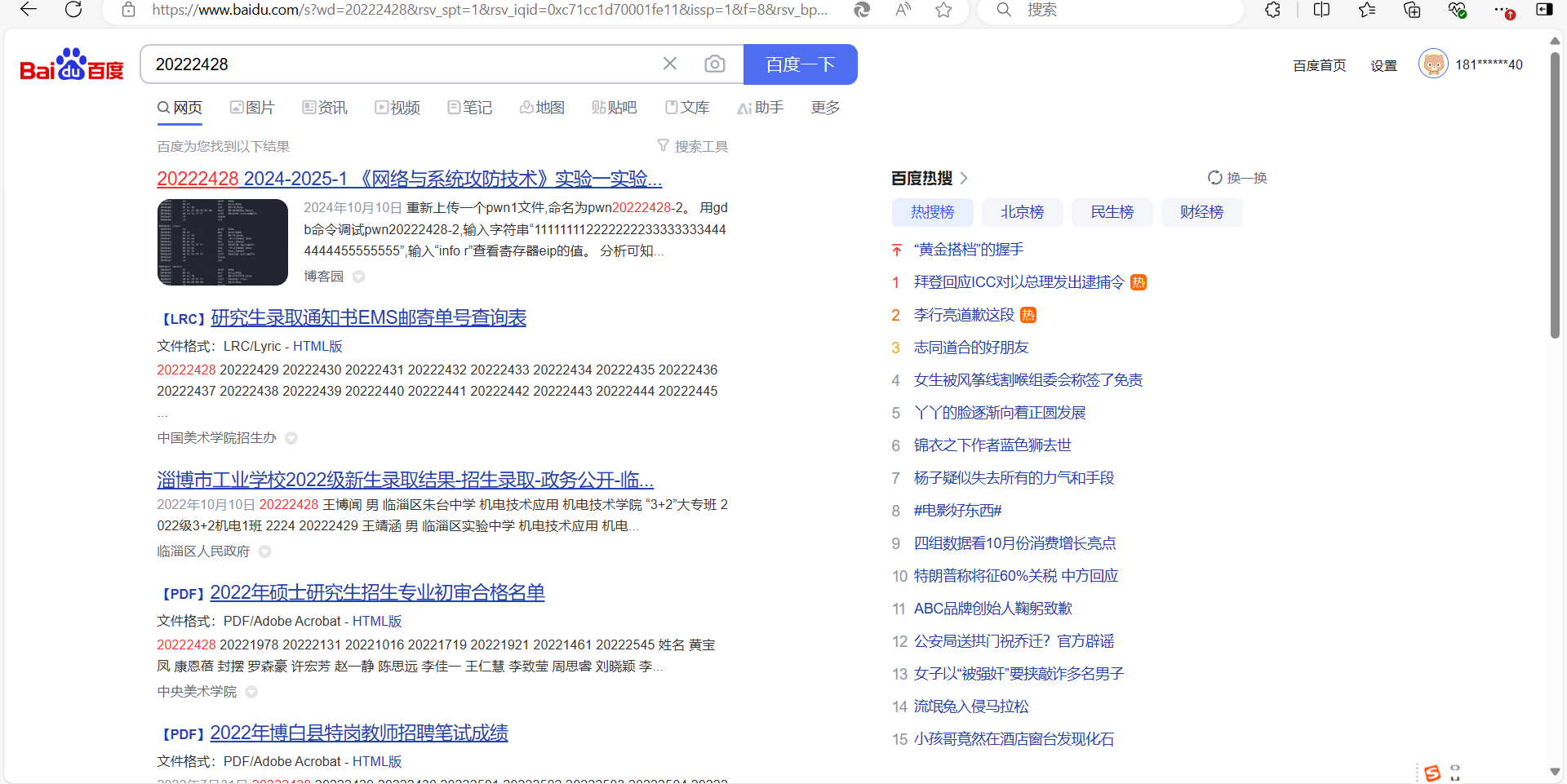Switch to the 文库 tab
Viewport: 1567px width, 784px height.
click(687, 108)
